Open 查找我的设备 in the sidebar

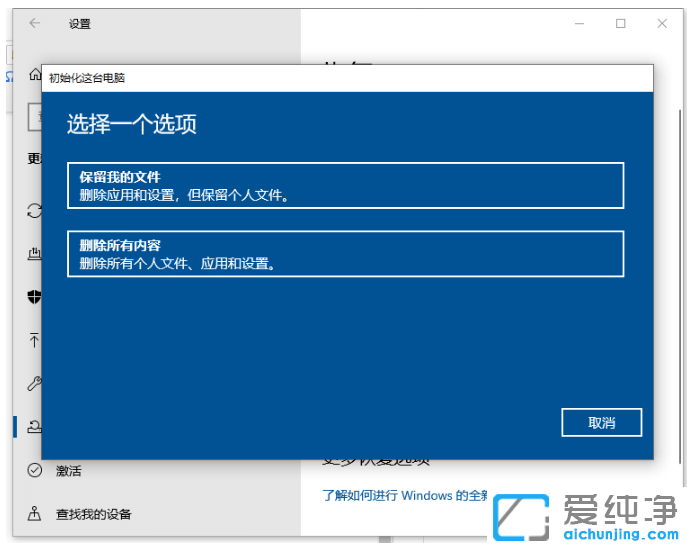[94, 514]
